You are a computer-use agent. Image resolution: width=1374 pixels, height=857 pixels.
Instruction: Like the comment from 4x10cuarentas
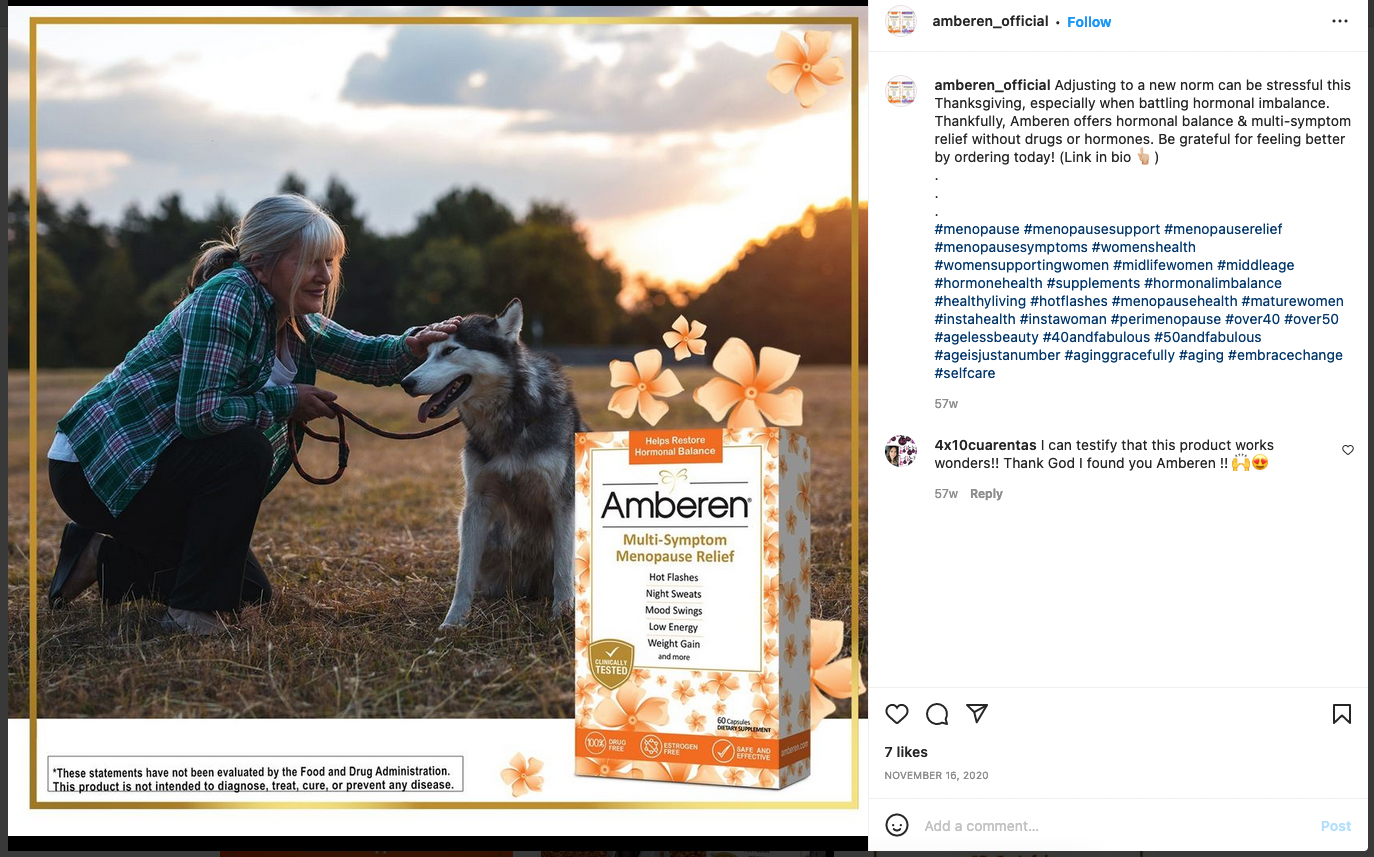(x=1348, y=450)
